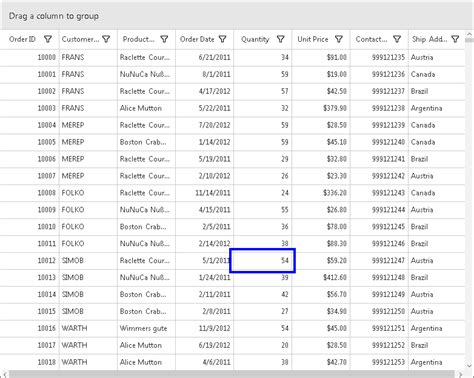Click the horizontal scrollbar right arrow
This screenshot has height=378, width=474.
(x=460, y=374)
